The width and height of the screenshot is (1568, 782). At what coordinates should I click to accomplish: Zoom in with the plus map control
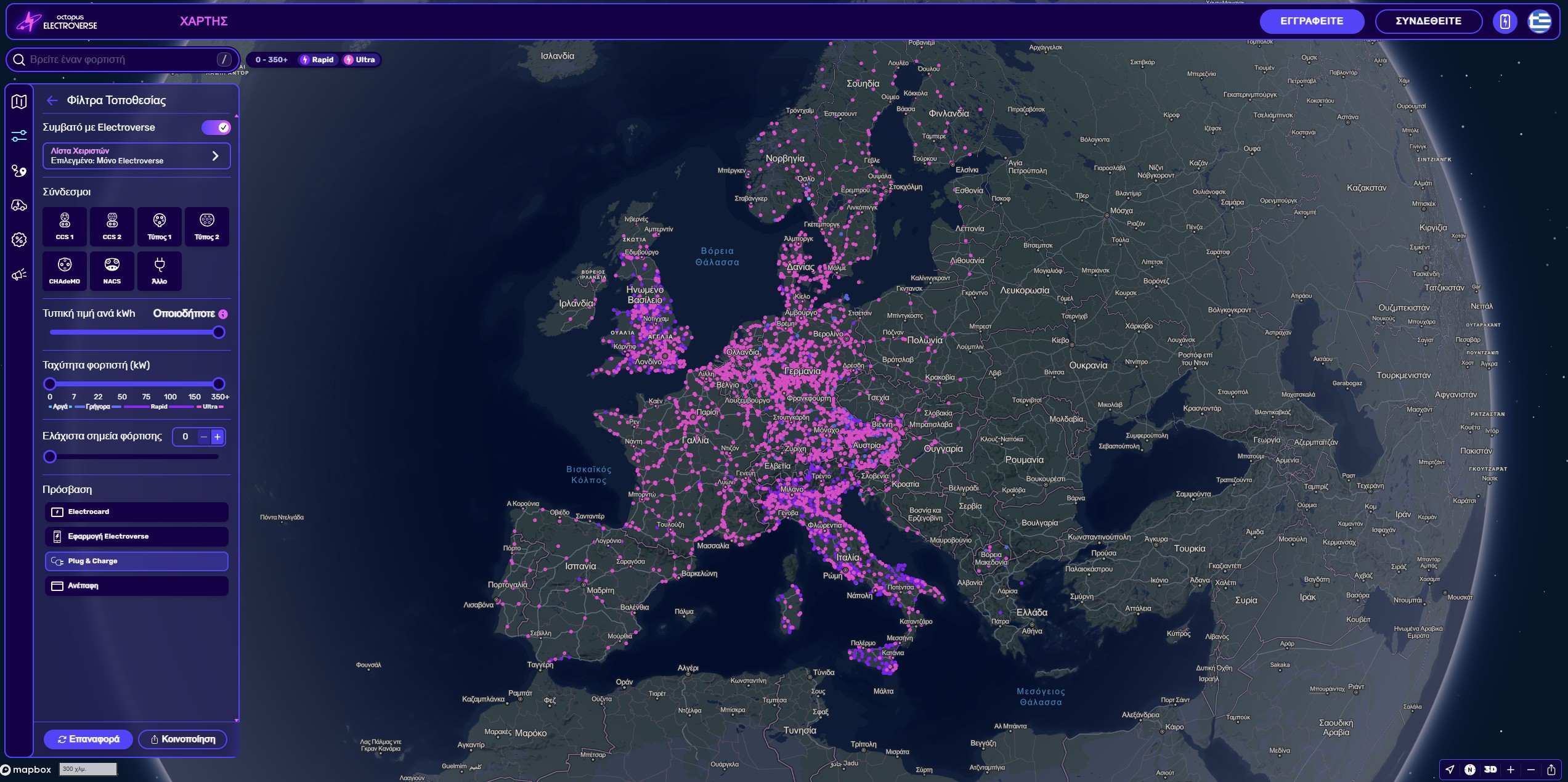coord(1510,769)
